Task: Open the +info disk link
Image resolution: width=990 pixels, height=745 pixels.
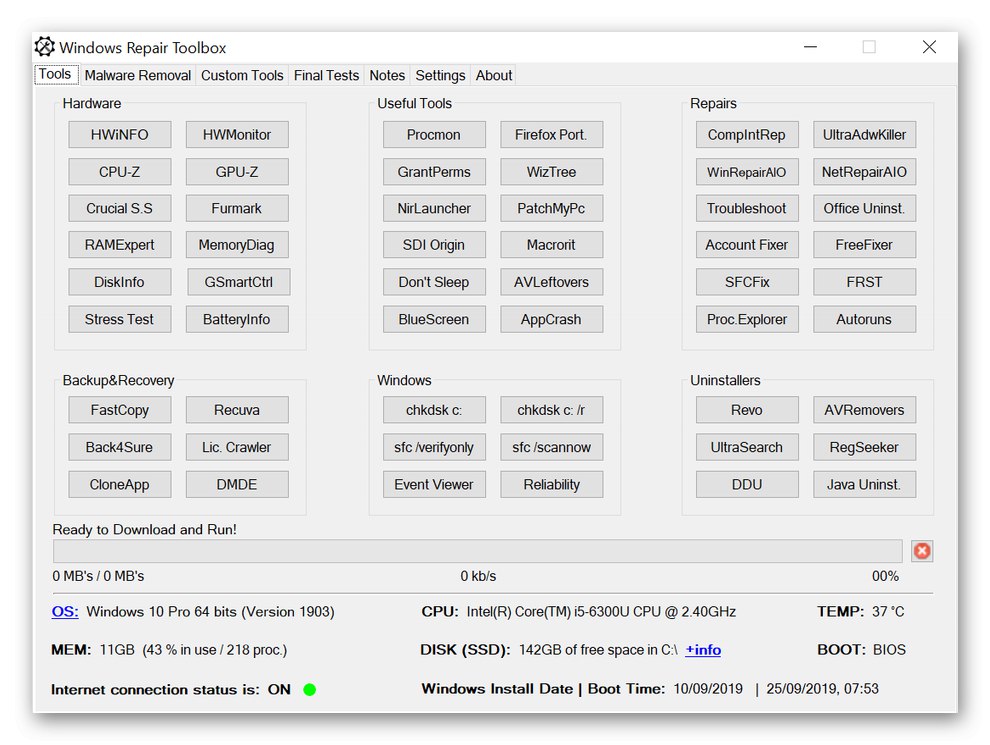Action: coord(703,650)
